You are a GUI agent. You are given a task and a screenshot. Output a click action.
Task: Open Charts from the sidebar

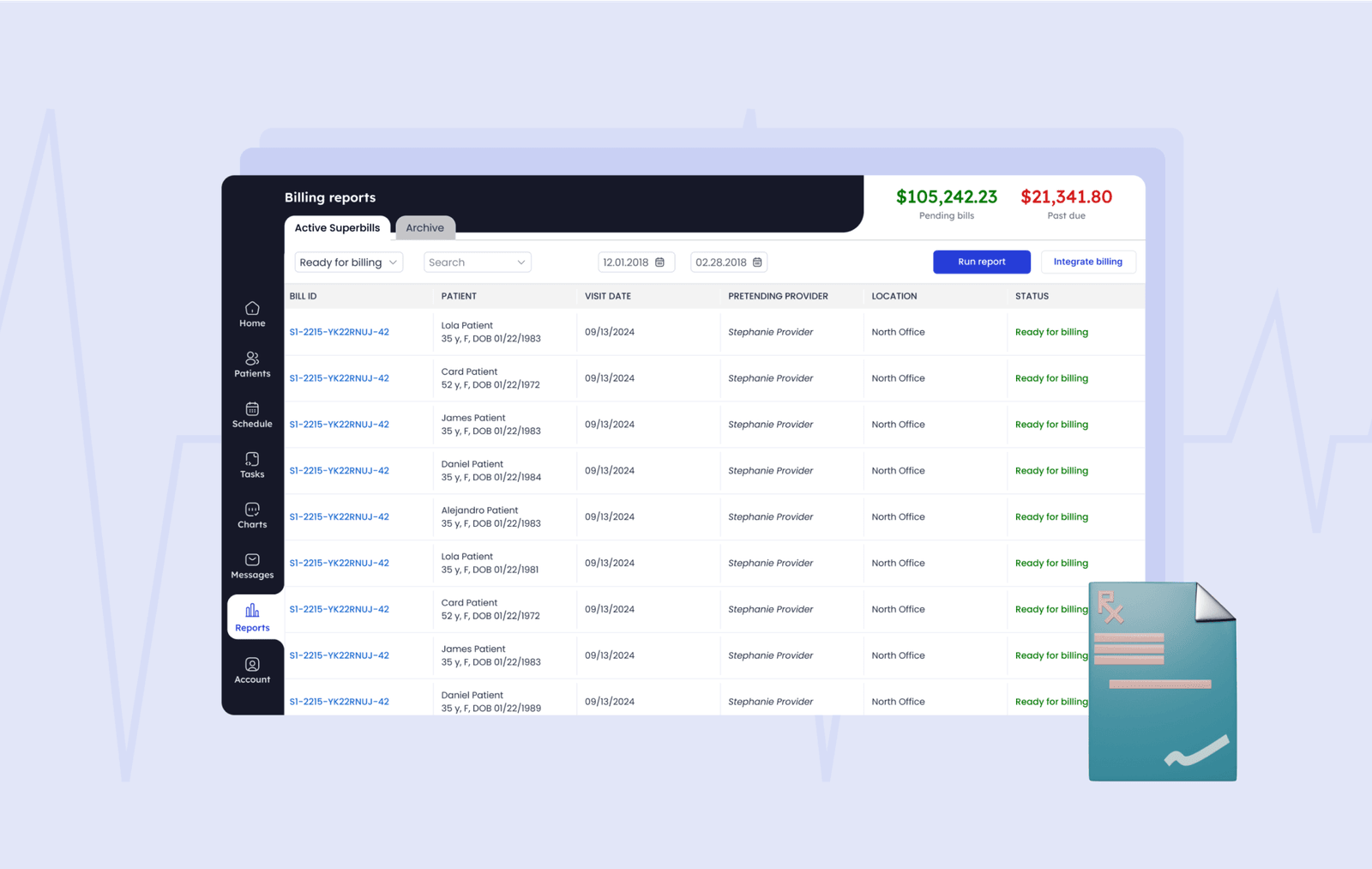(252, 510)
